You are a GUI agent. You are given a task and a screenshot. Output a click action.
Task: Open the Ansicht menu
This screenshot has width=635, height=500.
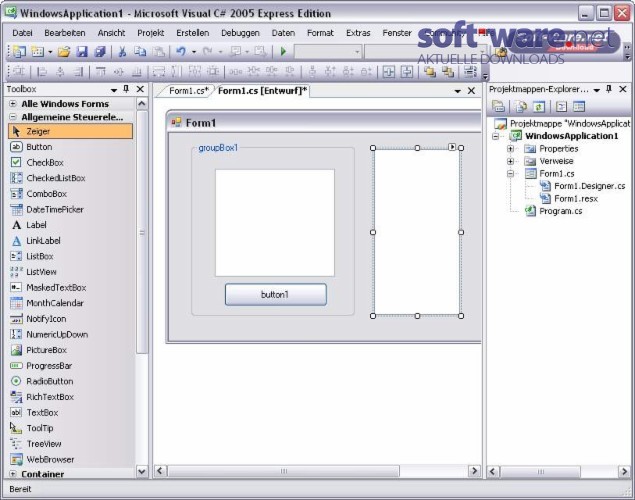111,33
